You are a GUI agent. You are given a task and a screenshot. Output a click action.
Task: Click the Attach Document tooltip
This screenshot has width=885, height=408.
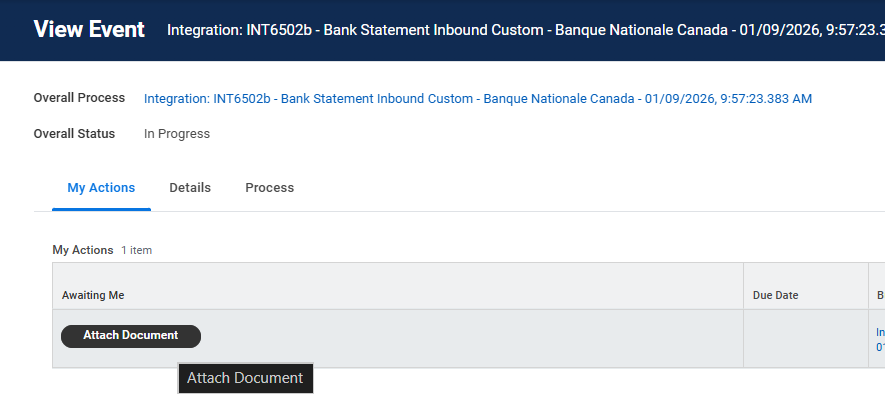coord(245,378)
